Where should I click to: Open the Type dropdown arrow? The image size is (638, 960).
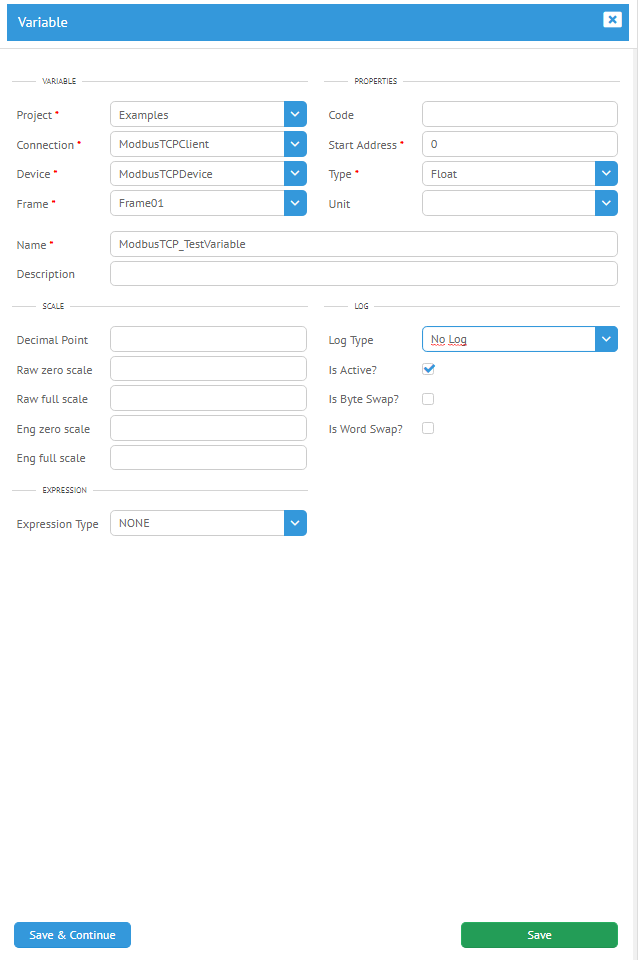[x=606, y=173]
